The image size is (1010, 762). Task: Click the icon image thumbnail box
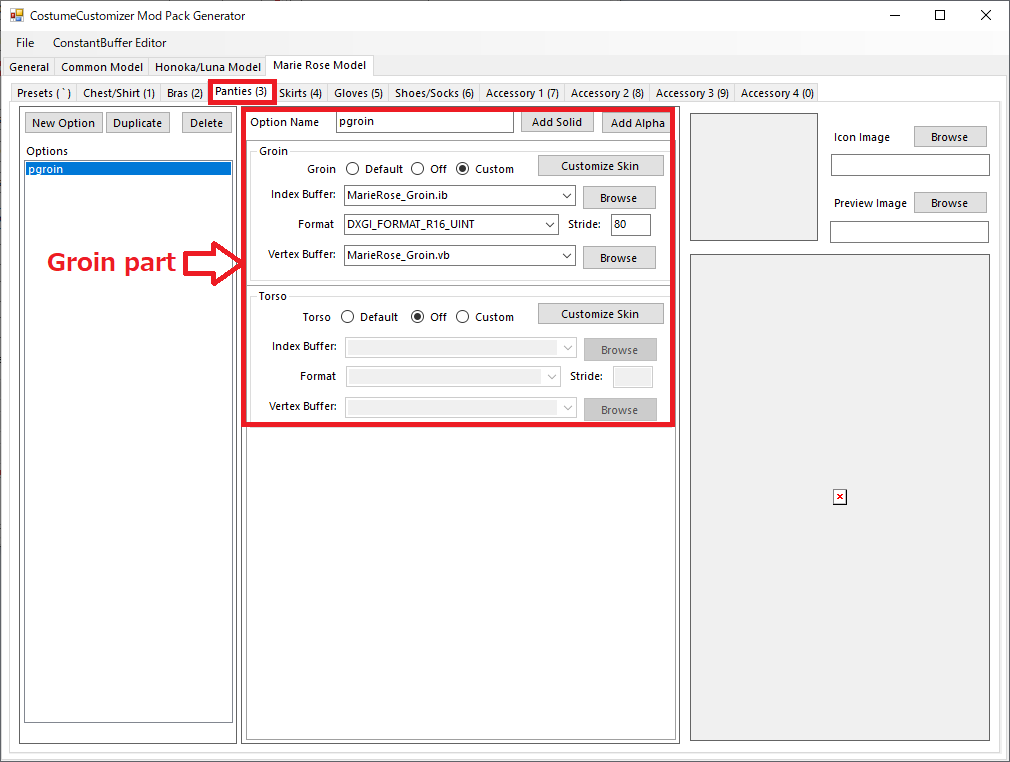coord(754,177)
